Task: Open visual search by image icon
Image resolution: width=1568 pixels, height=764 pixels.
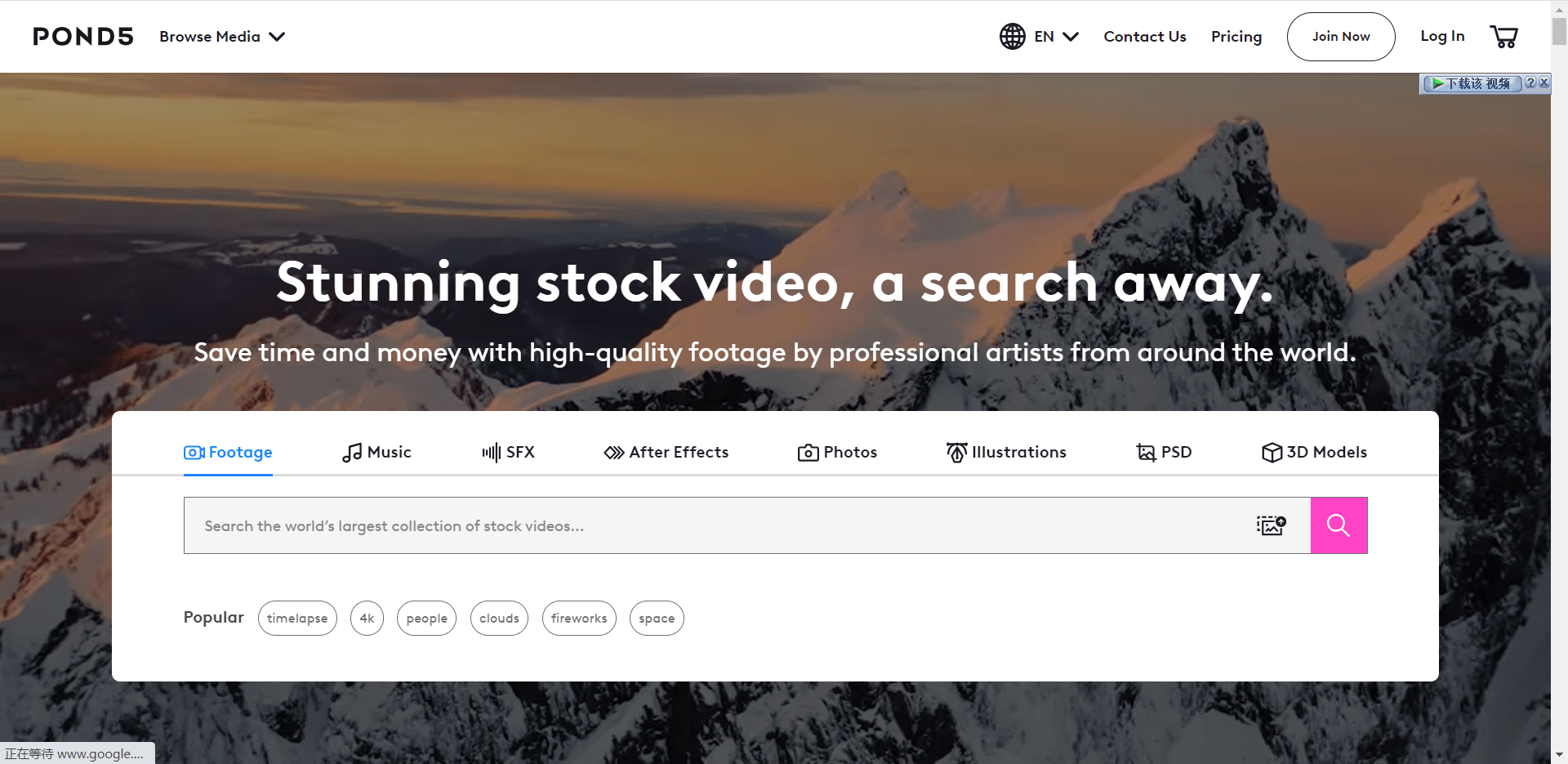Action: coord(1272,525)
